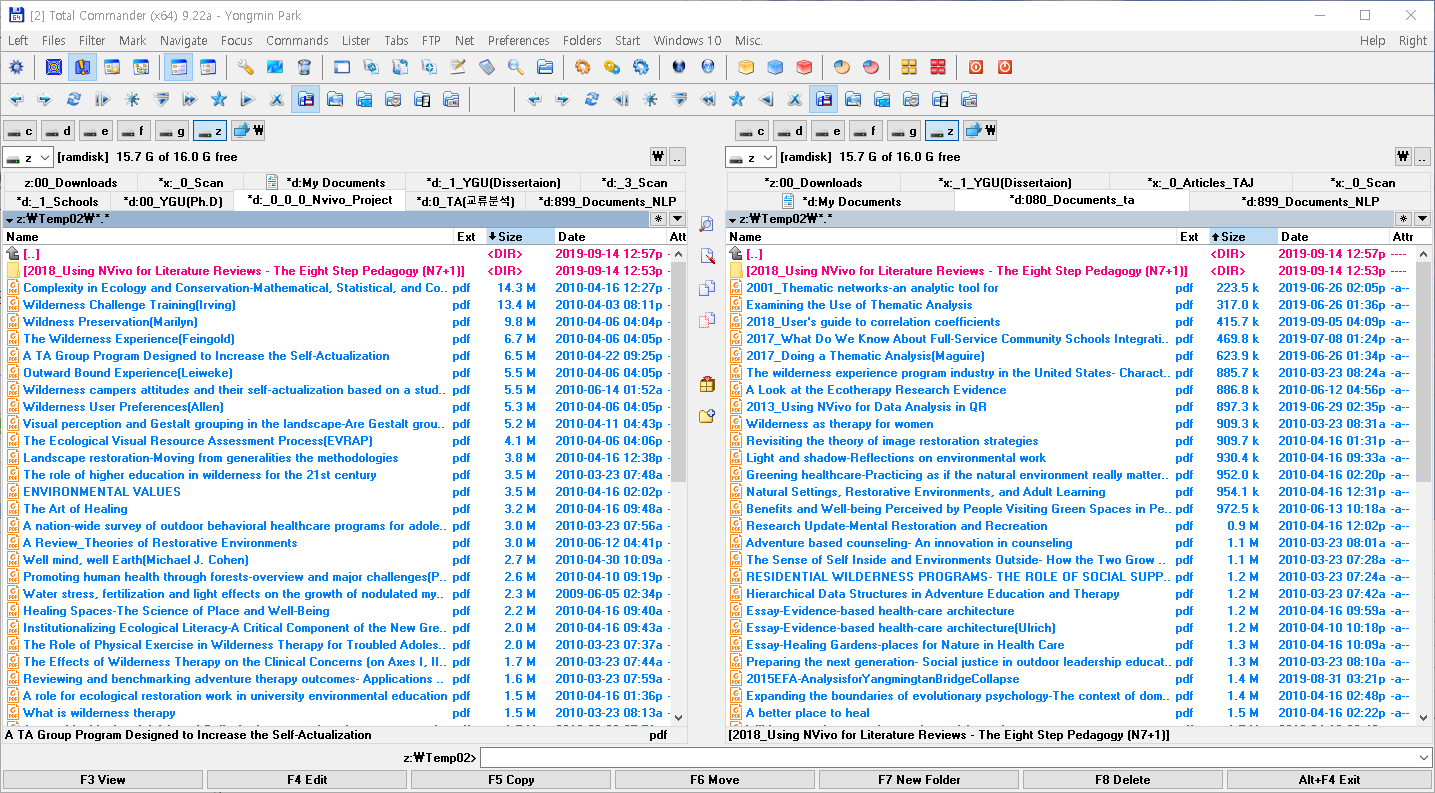Click the red cube icon in the toolbar
Screen dimensions: 1435x793
(x=804, y=68)
